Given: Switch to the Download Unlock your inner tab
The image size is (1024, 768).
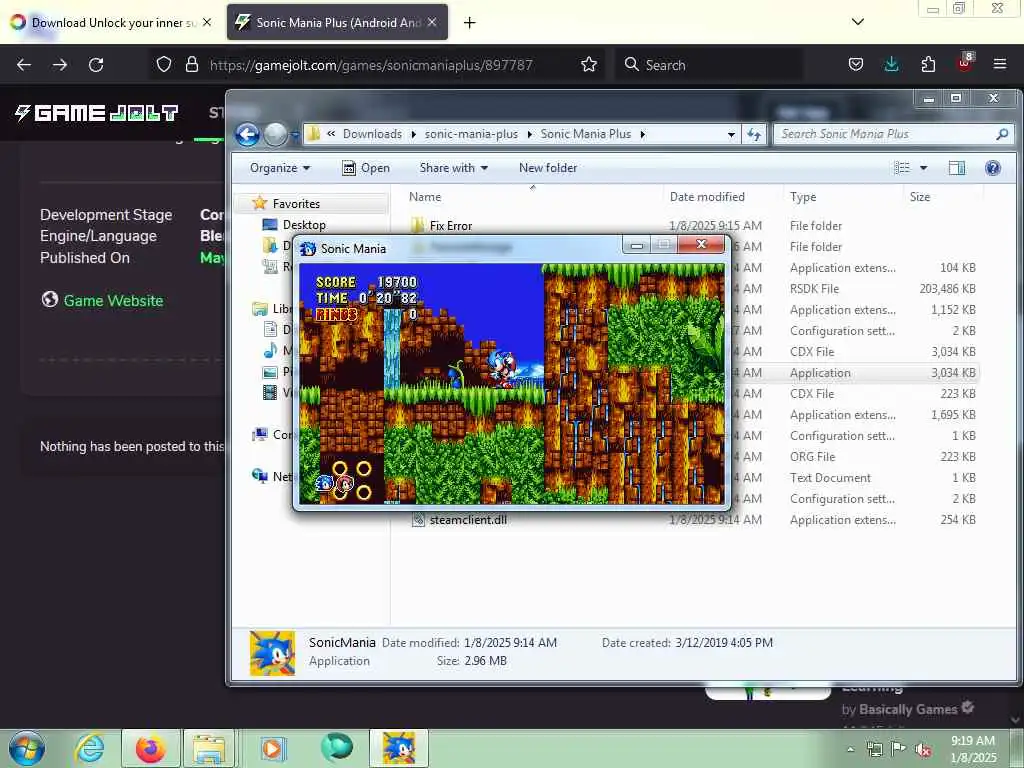Looking at the screenshot, I should point(111,22).
